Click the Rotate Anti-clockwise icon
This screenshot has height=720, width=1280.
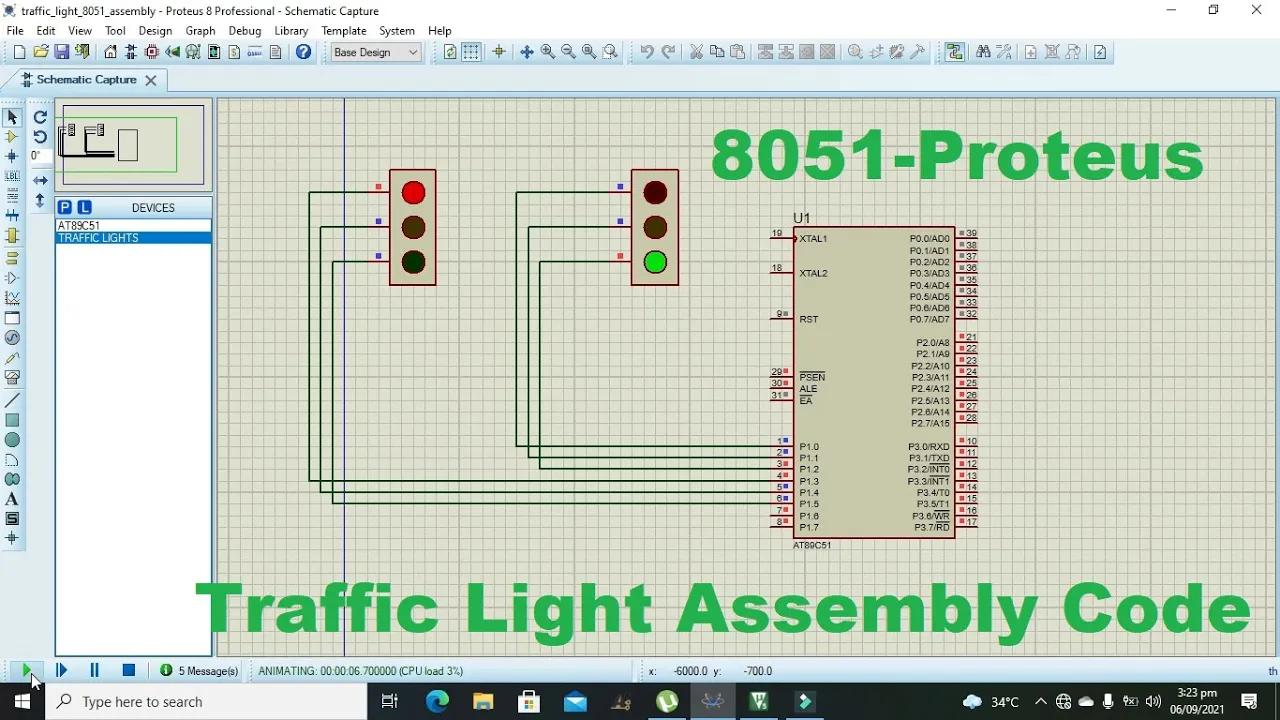click(x=40, y=137)
